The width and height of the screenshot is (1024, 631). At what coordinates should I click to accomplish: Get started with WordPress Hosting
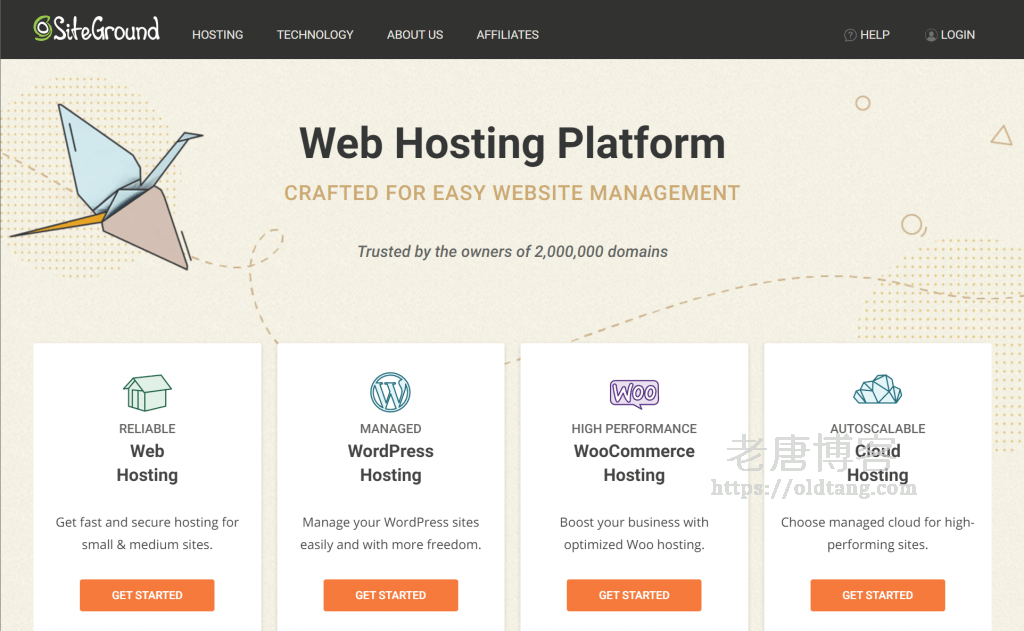point(391,595)
